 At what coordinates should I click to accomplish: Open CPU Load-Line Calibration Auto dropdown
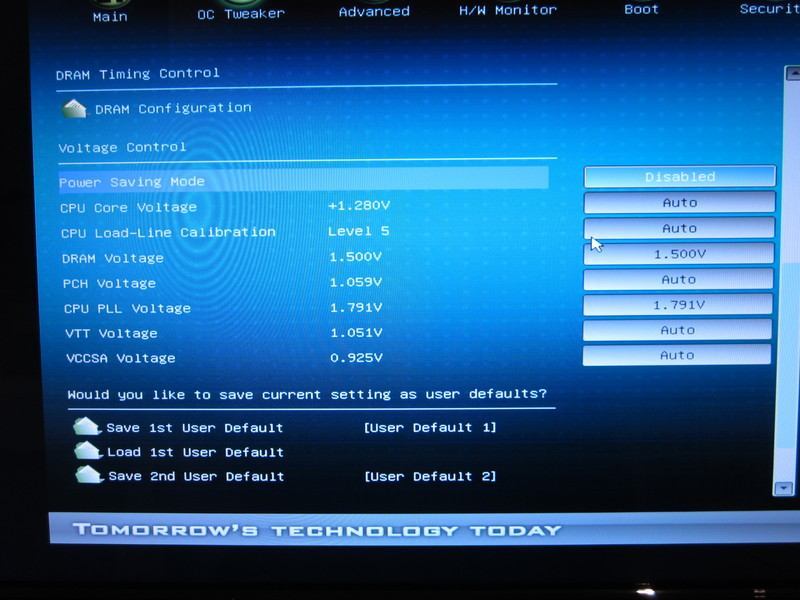pyautogui.click(x=679, y=228)
